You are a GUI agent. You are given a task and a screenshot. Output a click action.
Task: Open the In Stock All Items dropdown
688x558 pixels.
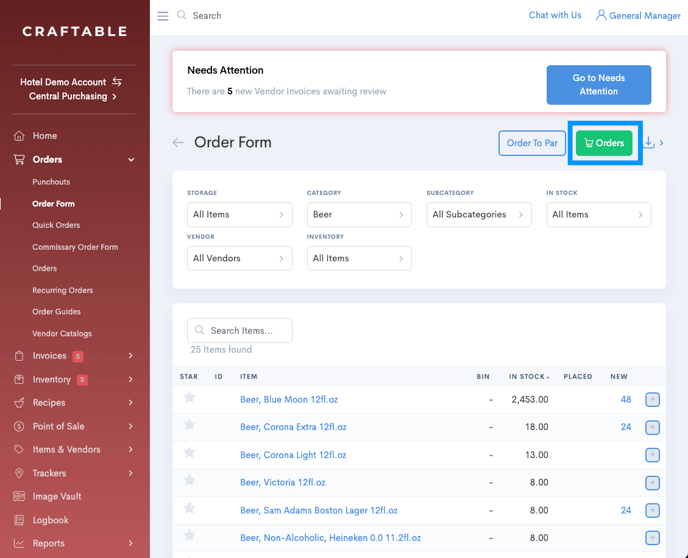[x=598, y=215]
